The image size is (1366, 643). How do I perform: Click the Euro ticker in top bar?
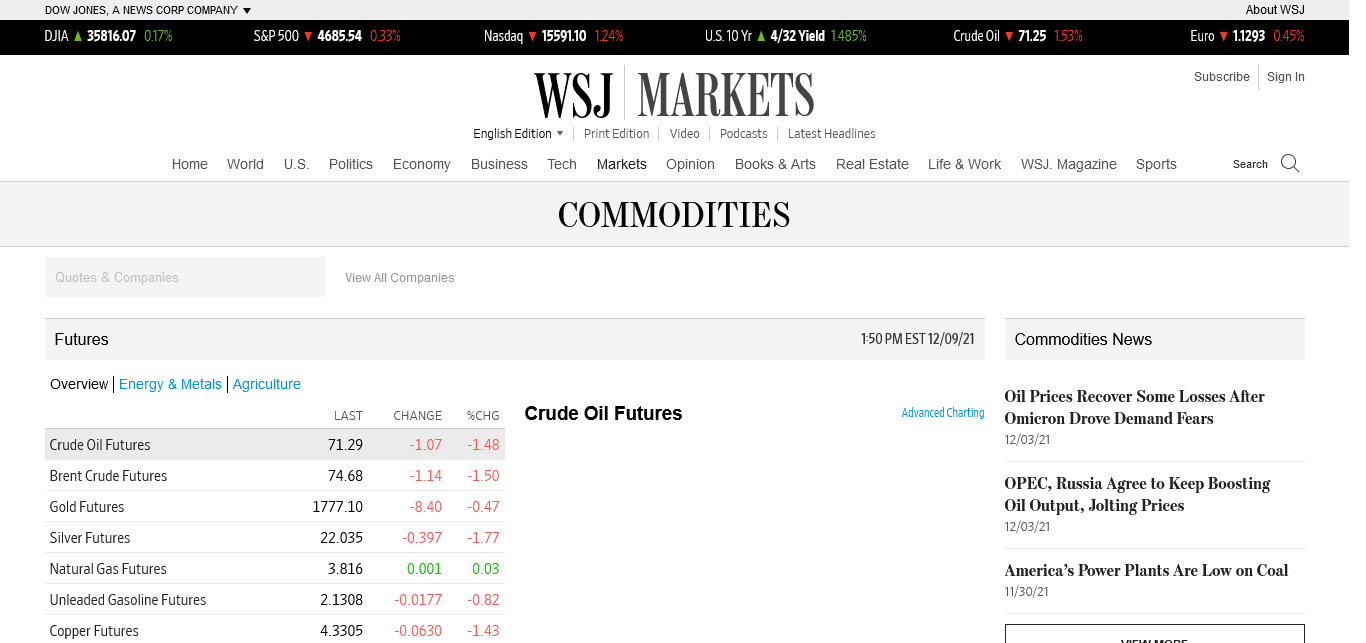1246,36
